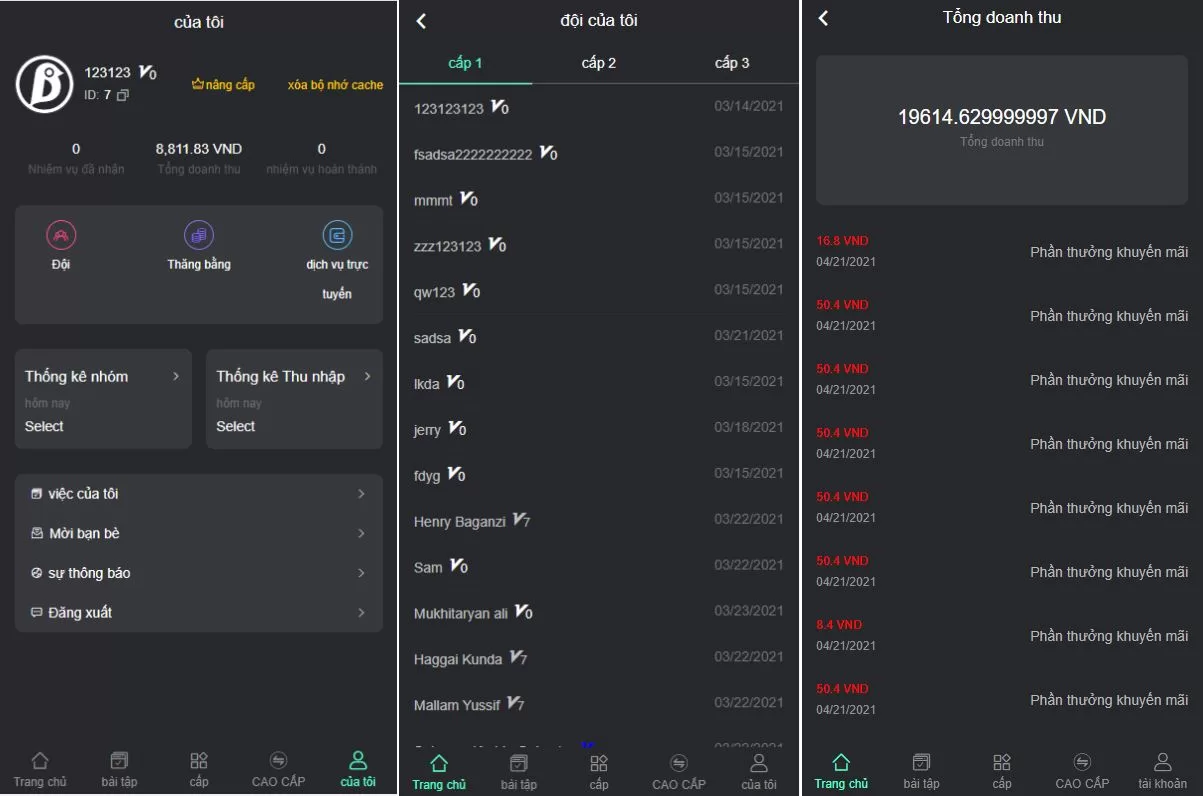Open Mời bạn bè invite option
Image resolution: width=1203 pixels, height=796 pixels.
coord(198,534)
